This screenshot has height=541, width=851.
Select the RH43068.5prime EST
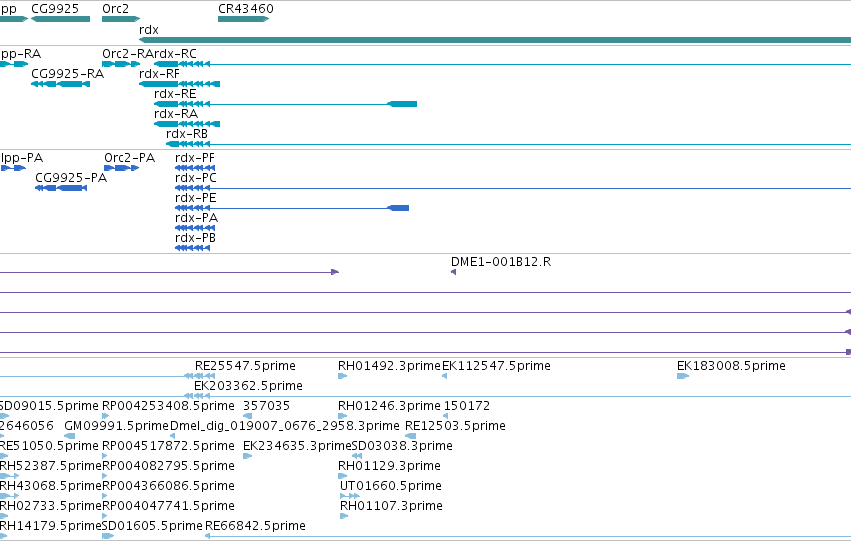[x=9, y=497]
